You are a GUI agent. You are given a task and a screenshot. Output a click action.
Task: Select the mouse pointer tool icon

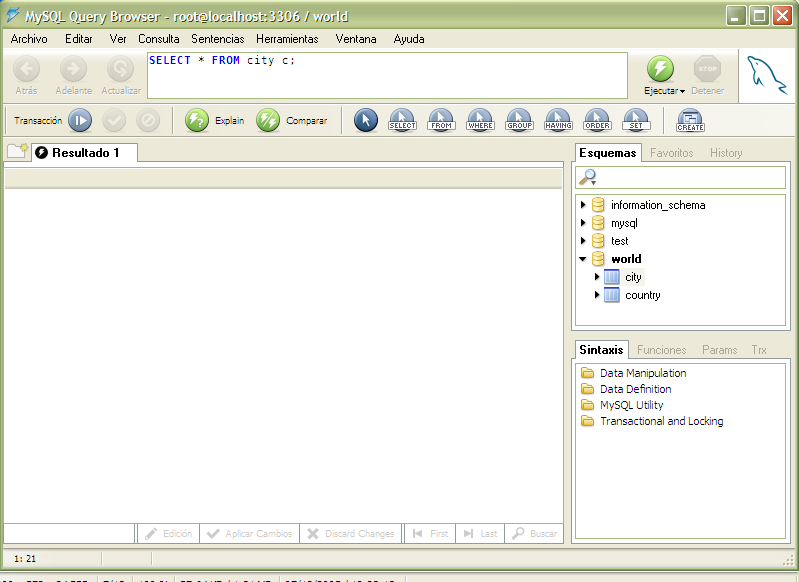pos(366,120)
